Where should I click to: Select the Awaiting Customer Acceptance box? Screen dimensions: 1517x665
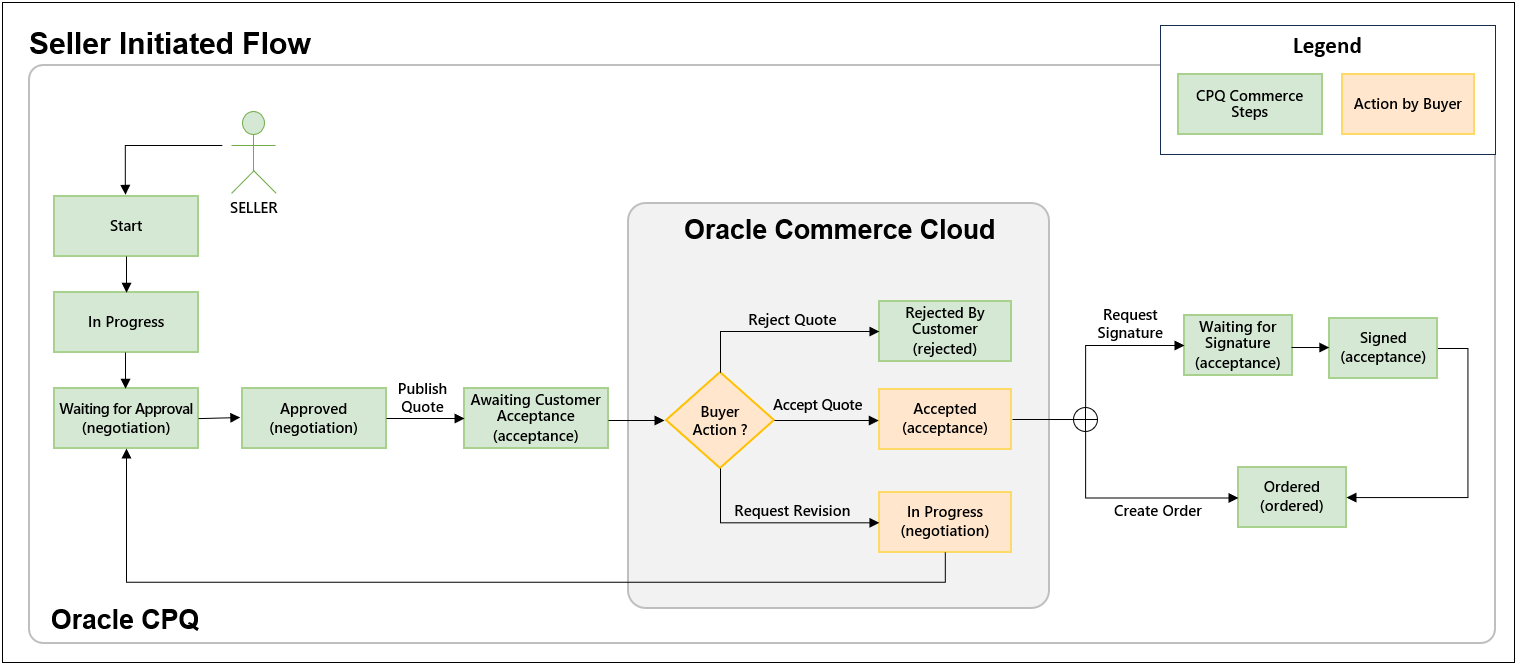point(536,418)
